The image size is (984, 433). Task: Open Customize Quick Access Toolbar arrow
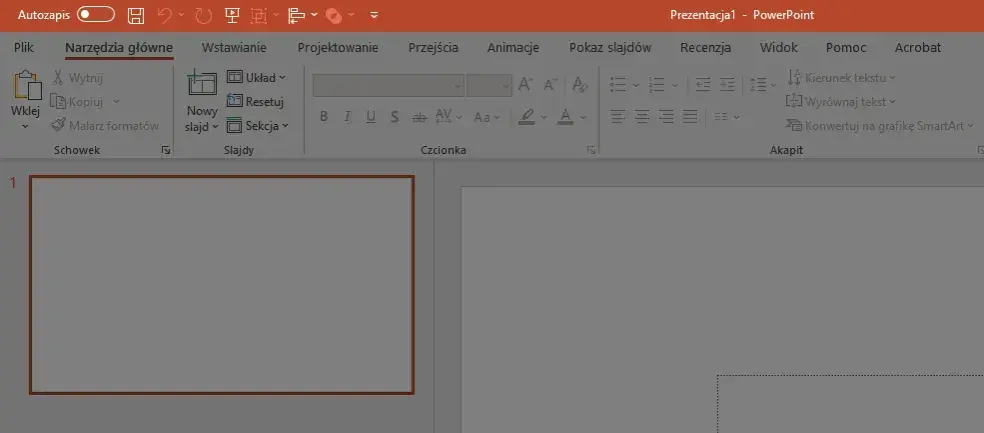pos(374,15)
